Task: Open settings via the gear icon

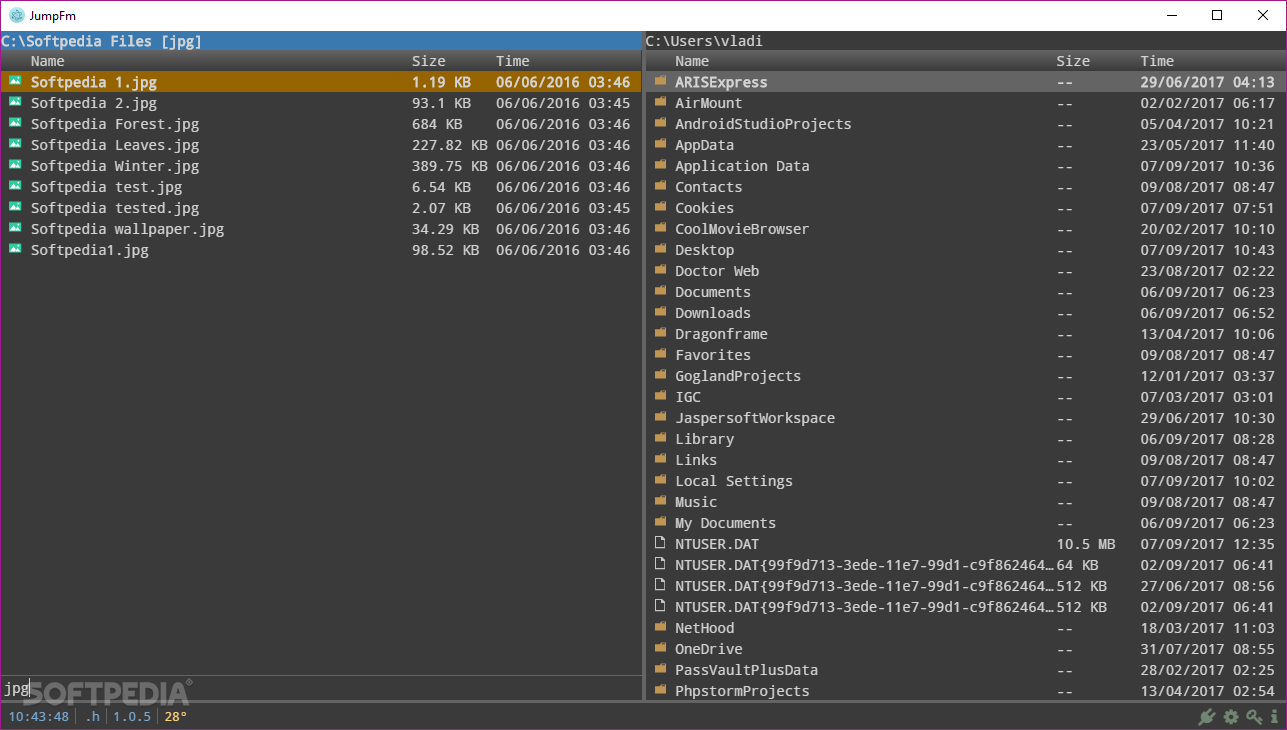Action: point(1231,716)
